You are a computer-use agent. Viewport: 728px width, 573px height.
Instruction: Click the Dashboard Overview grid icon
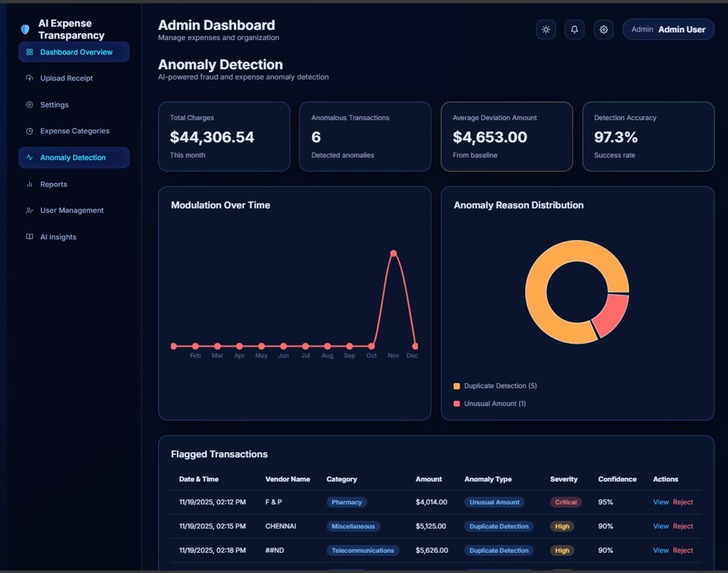tap(29, 52)
